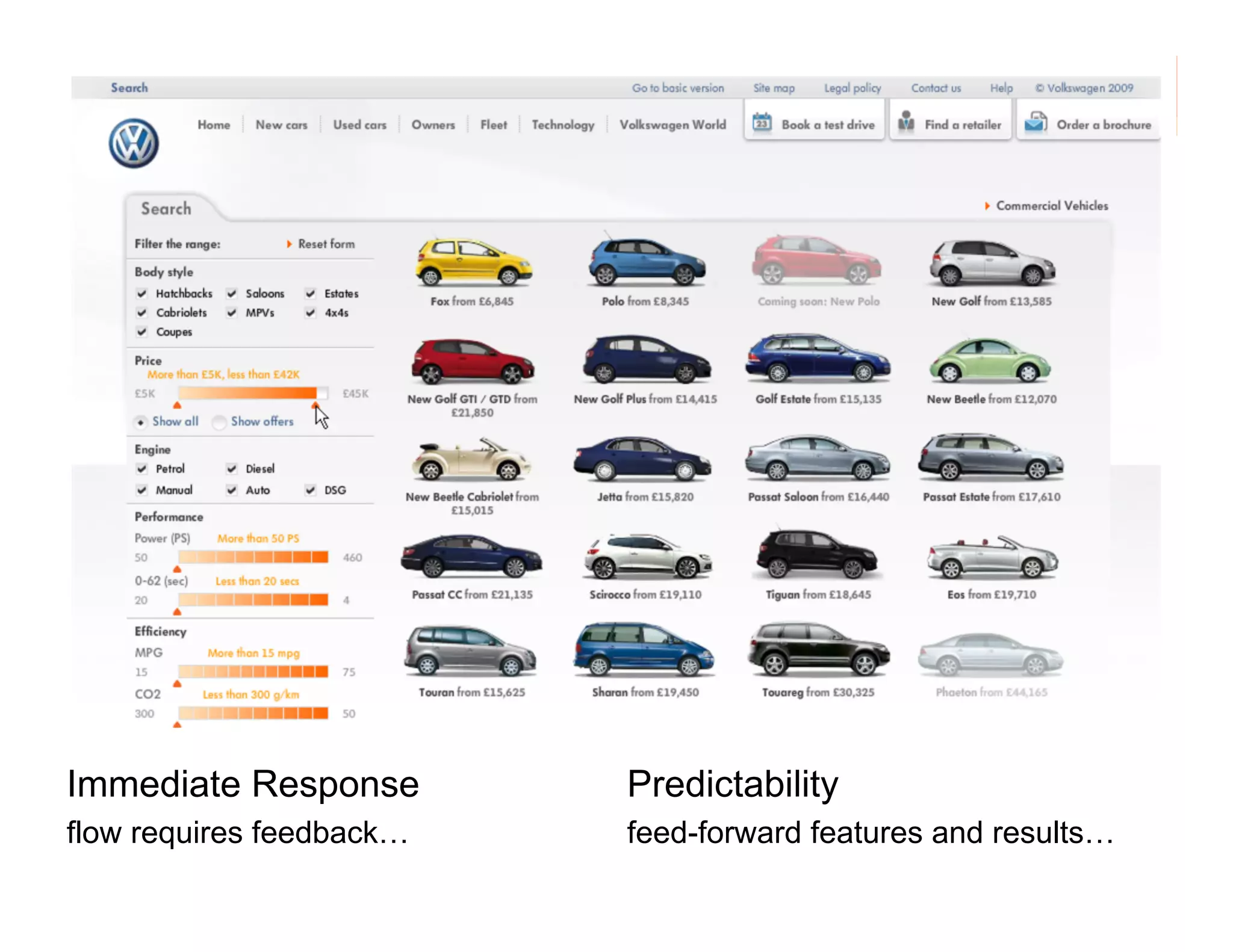
Task: Open the Site map link
Action: click(774, 88)
